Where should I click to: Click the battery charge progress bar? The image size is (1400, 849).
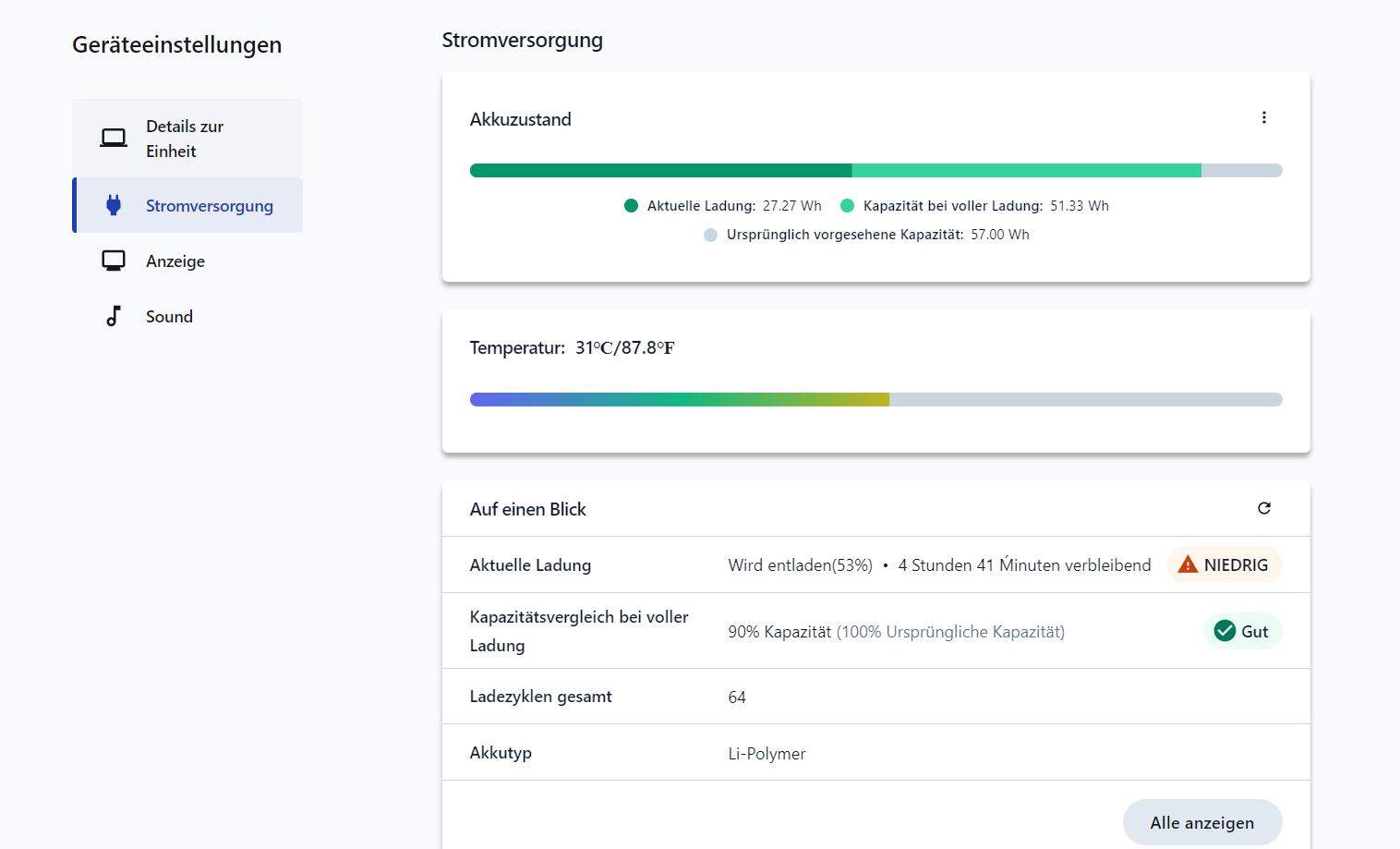[875, 170]
